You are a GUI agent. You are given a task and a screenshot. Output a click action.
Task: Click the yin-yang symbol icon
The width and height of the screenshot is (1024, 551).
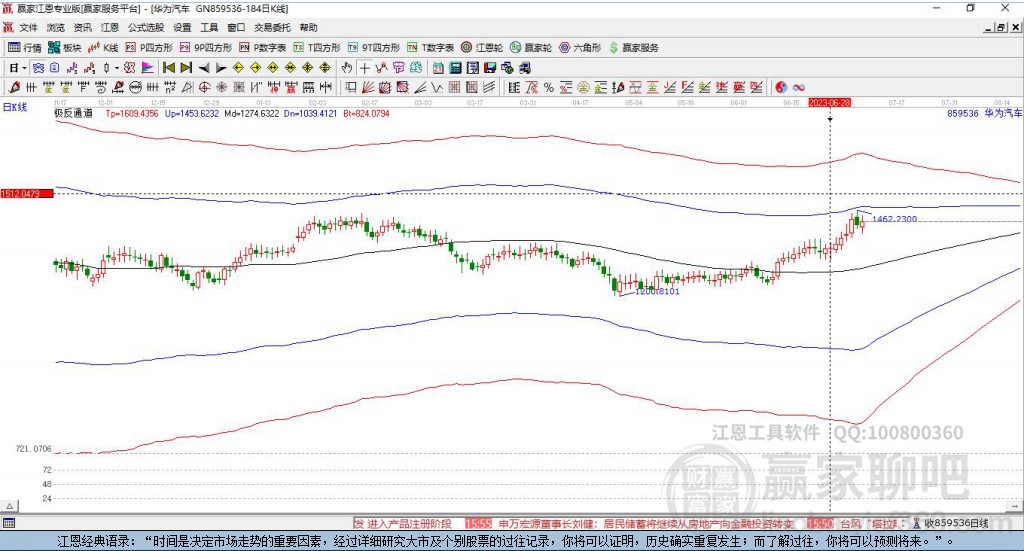782,87
